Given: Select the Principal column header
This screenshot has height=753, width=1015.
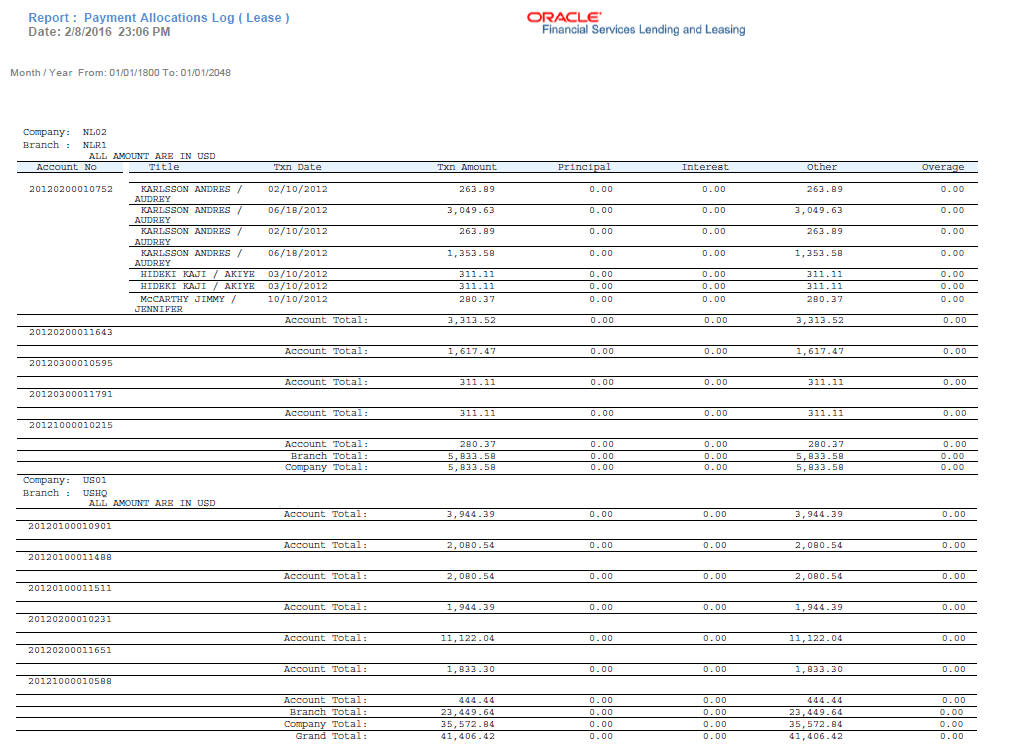Looking at the screenshot, I should point(584,167).
